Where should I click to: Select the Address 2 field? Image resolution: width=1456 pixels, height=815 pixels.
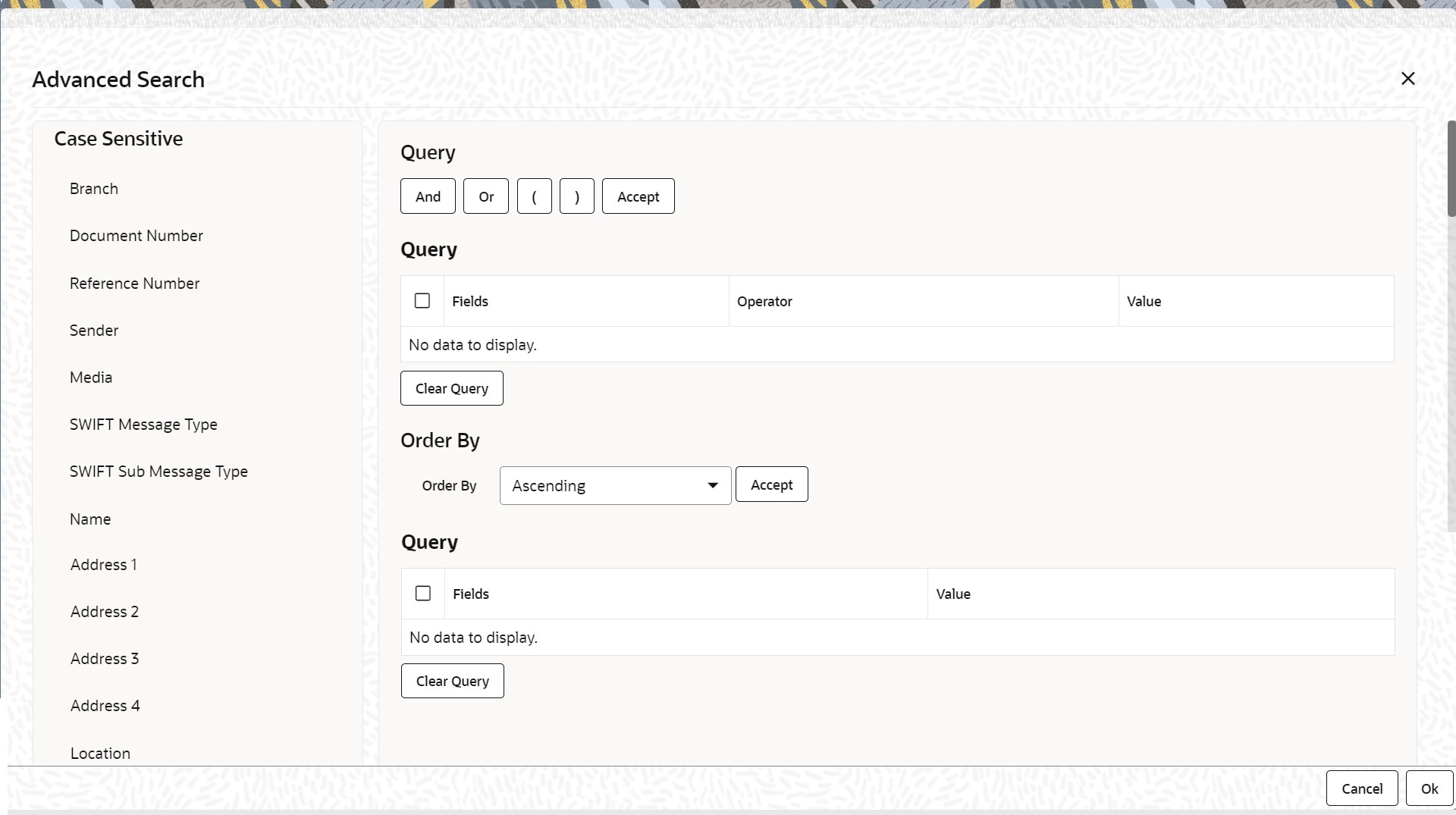(x=105, y=612)
